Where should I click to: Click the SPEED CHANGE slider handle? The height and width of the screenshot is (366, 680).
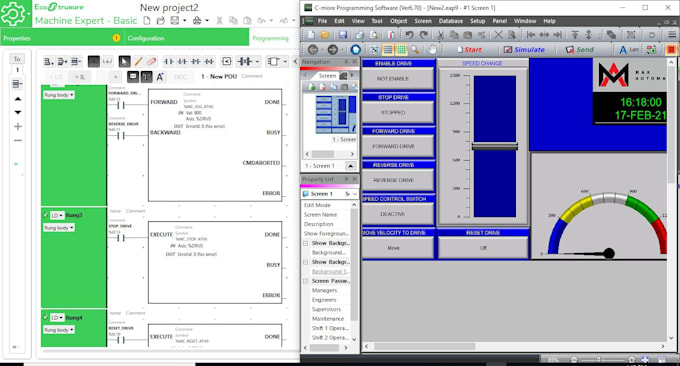pyautogui.click(x=495, y=147)
